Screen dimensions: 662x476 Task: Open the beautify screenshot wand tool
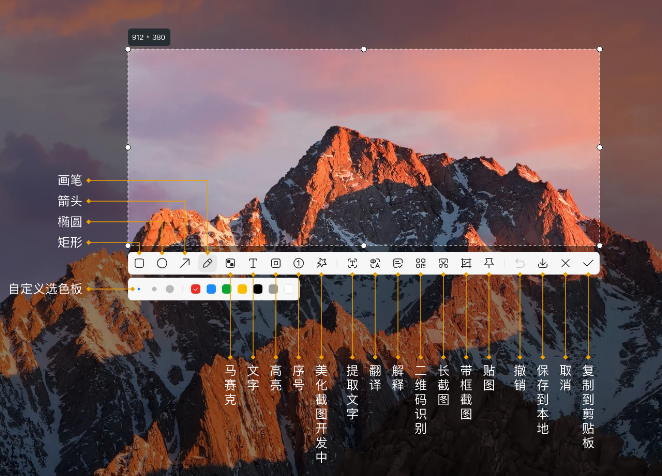(x=321, y=264)
